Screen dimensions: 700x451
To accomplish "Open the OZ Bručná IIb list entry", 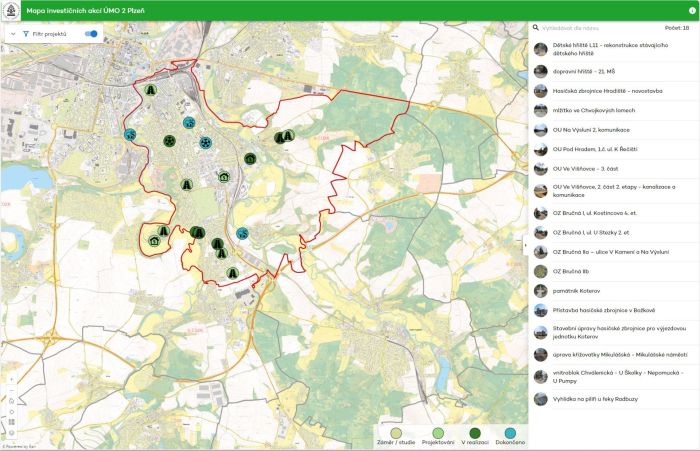I will [572, 270].
